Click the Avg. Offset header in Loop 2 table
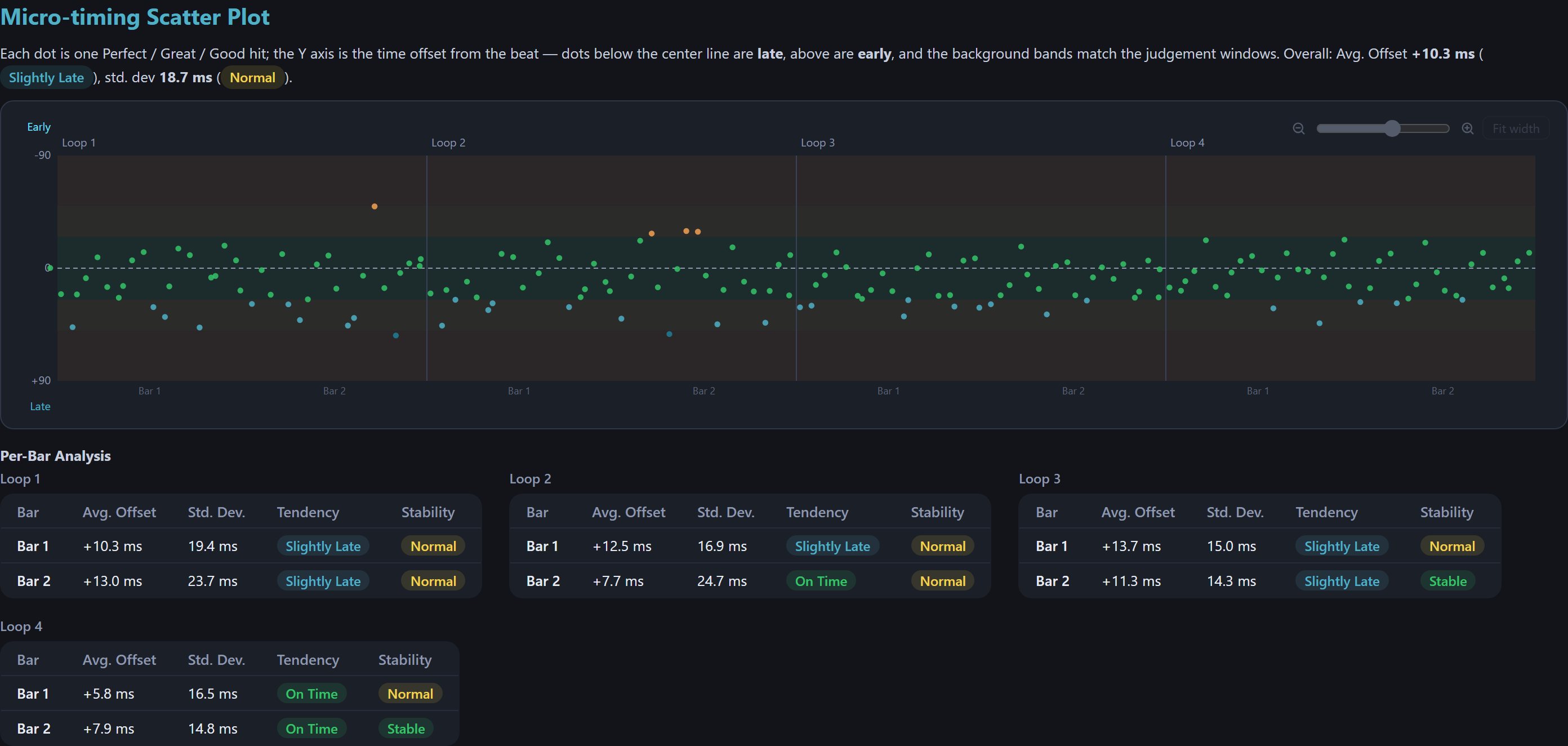Viewport: 1568px width, 746px height. pyautogui.click(x=629, y=512)
